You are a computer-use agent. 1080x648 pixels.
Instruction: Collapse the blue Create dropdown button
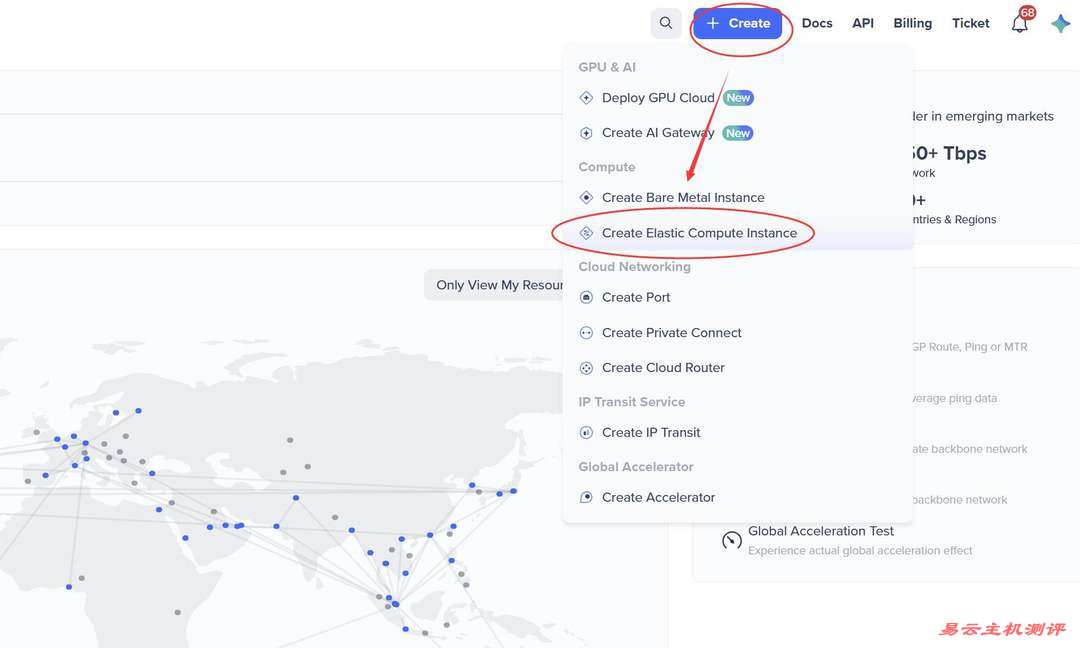pos(738,23)
